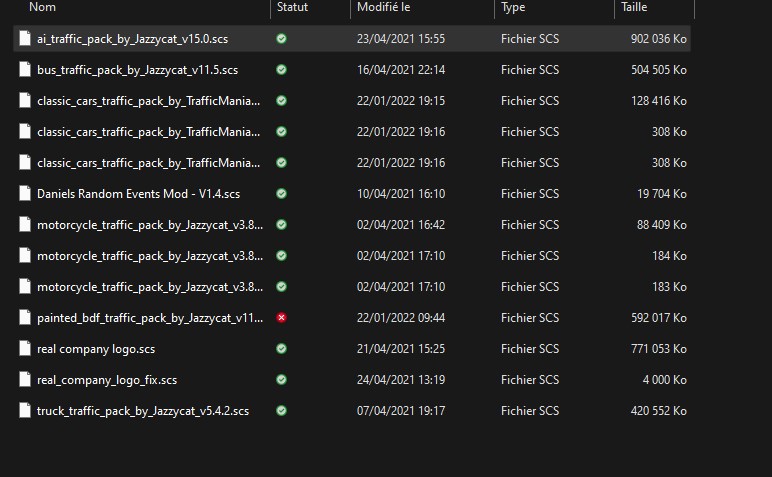
Task: Click the size value 128 416 Ko
Action: pos(659,100)
